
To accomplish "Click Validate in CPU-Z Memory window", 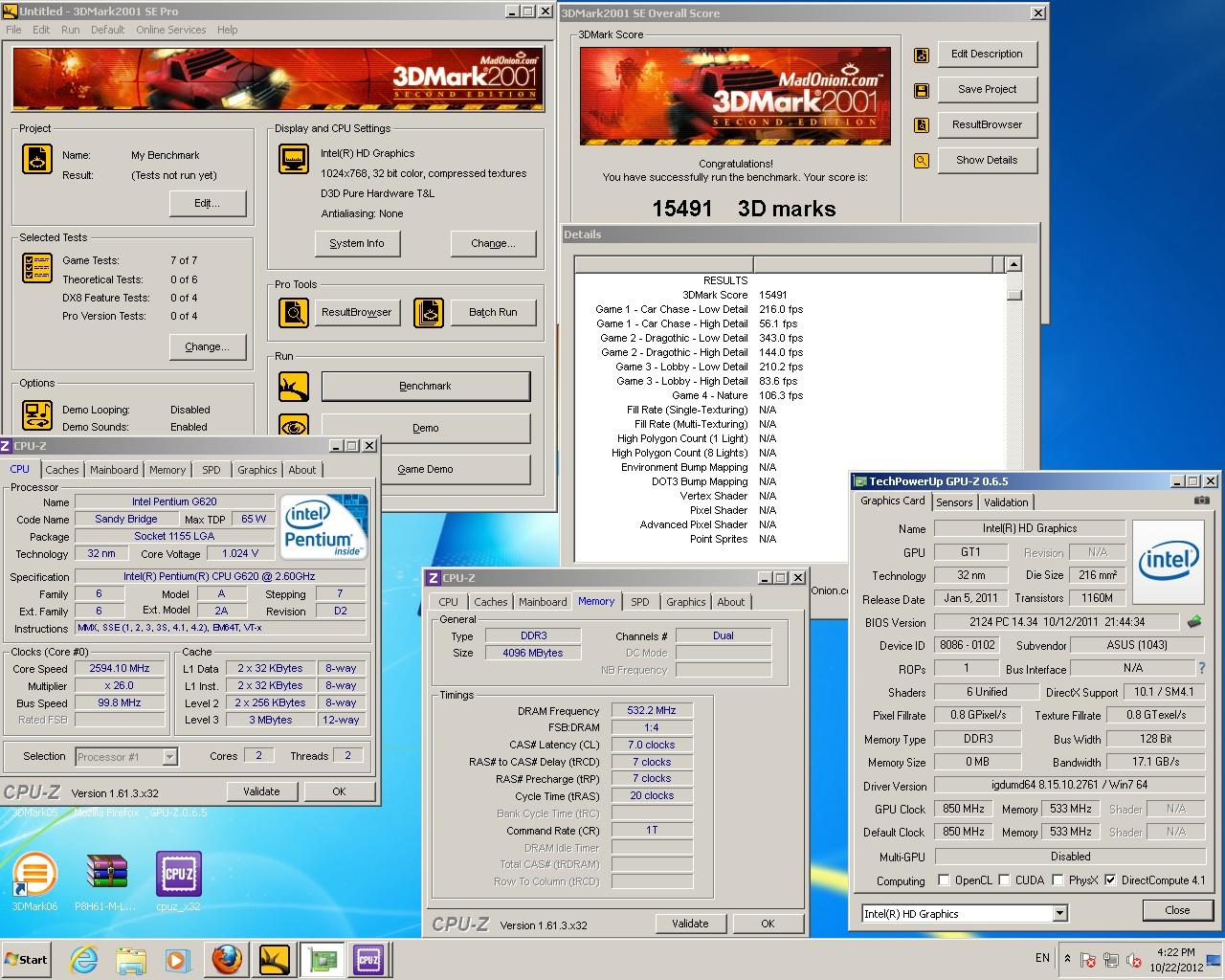I will 690,924.
